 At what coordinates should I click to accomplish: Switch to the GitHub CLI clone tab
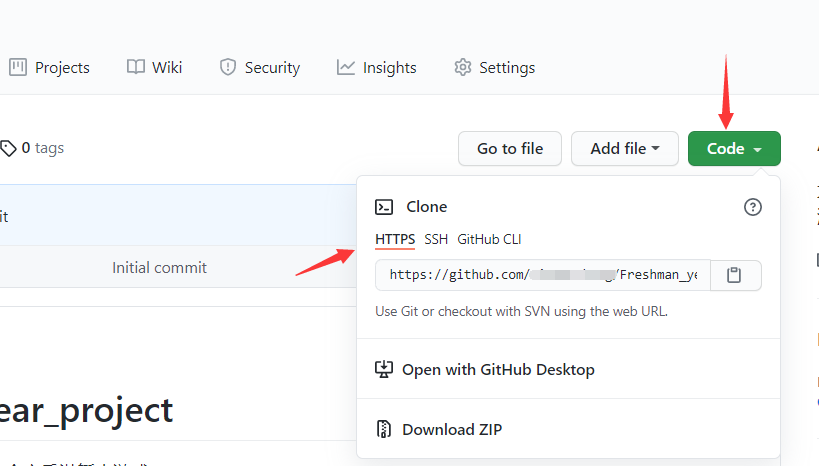pos(489,239)
